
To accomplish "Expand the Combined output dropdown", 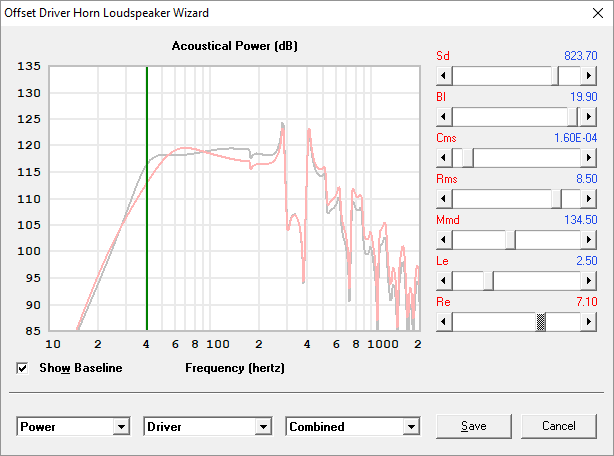I will [x=411, y=427].
